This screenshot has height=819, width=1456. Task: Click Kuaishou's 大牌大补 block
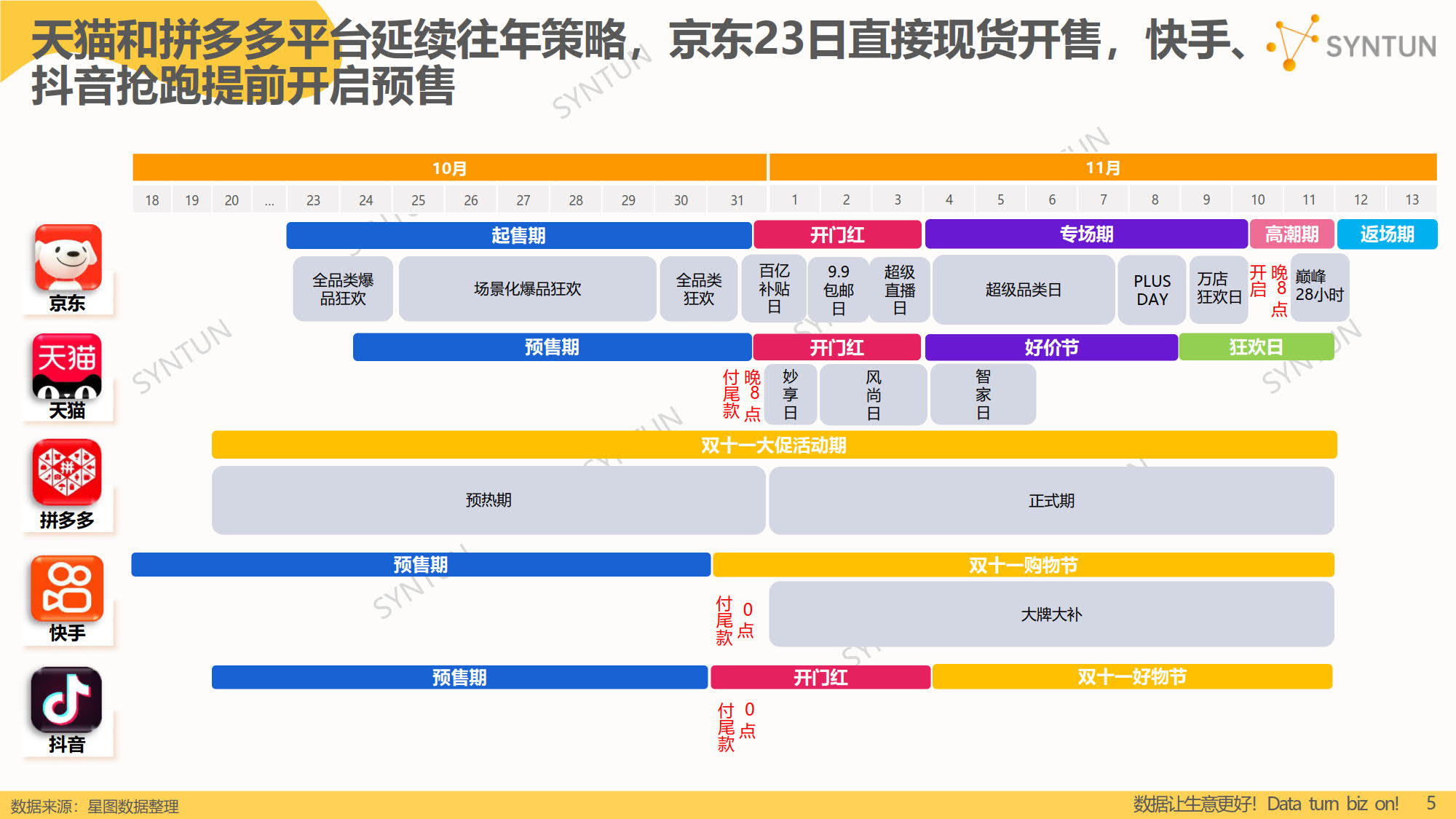[1051, 614]
